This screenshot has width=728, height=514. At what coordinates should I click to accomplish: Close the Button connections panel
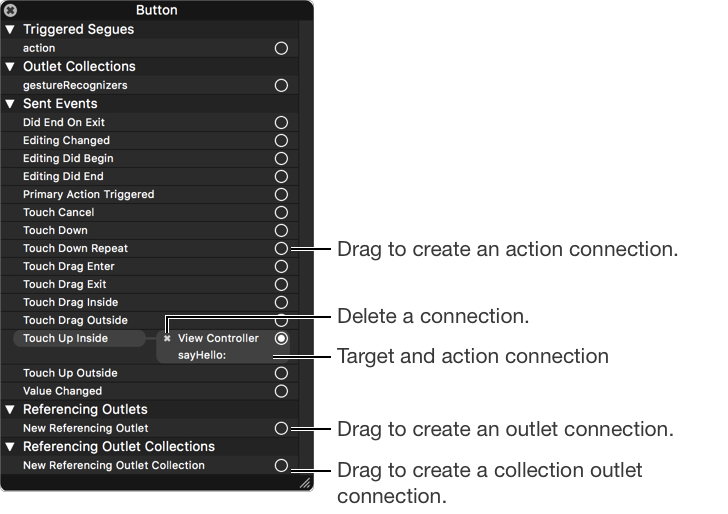click(10, 10)
